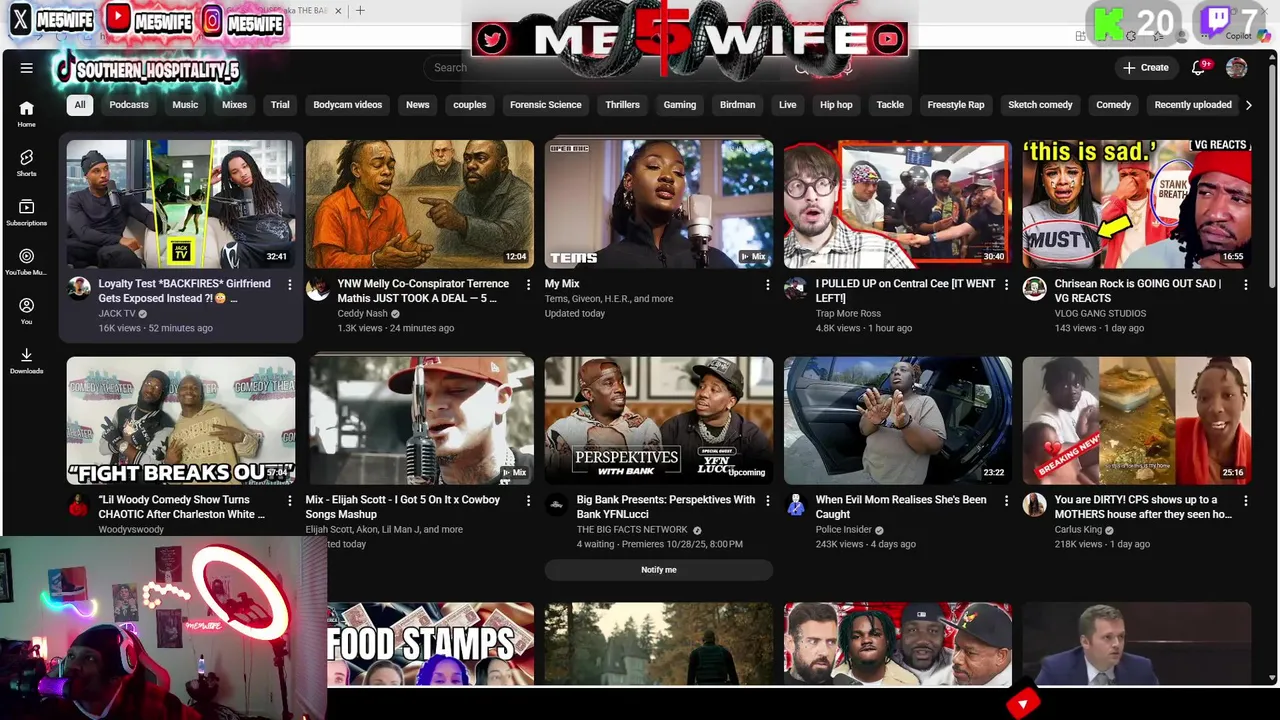Select the Thrillers filter chip

click(x=622, y=105)
